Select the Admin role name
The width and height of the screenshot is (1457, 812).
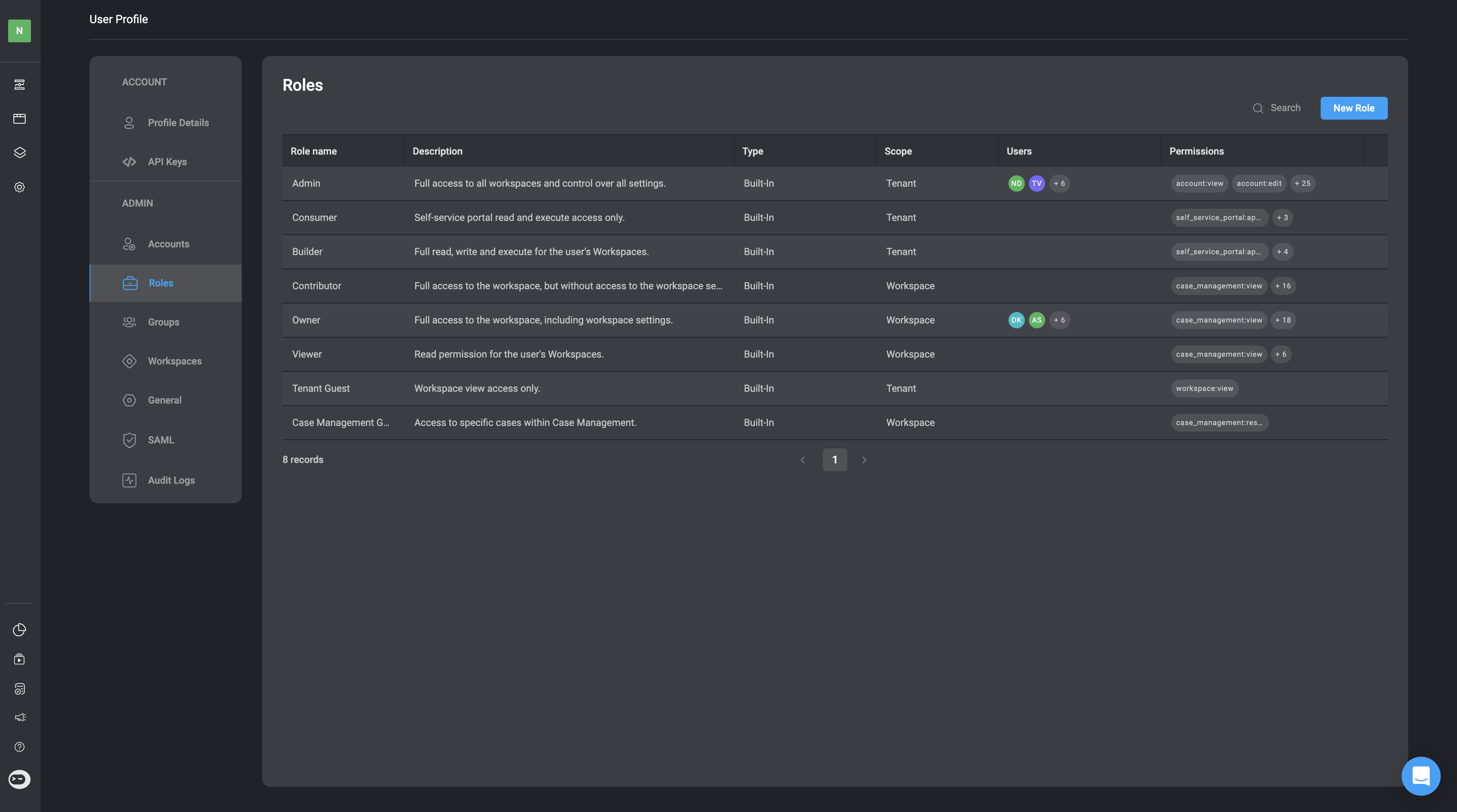tap(306, 183)
